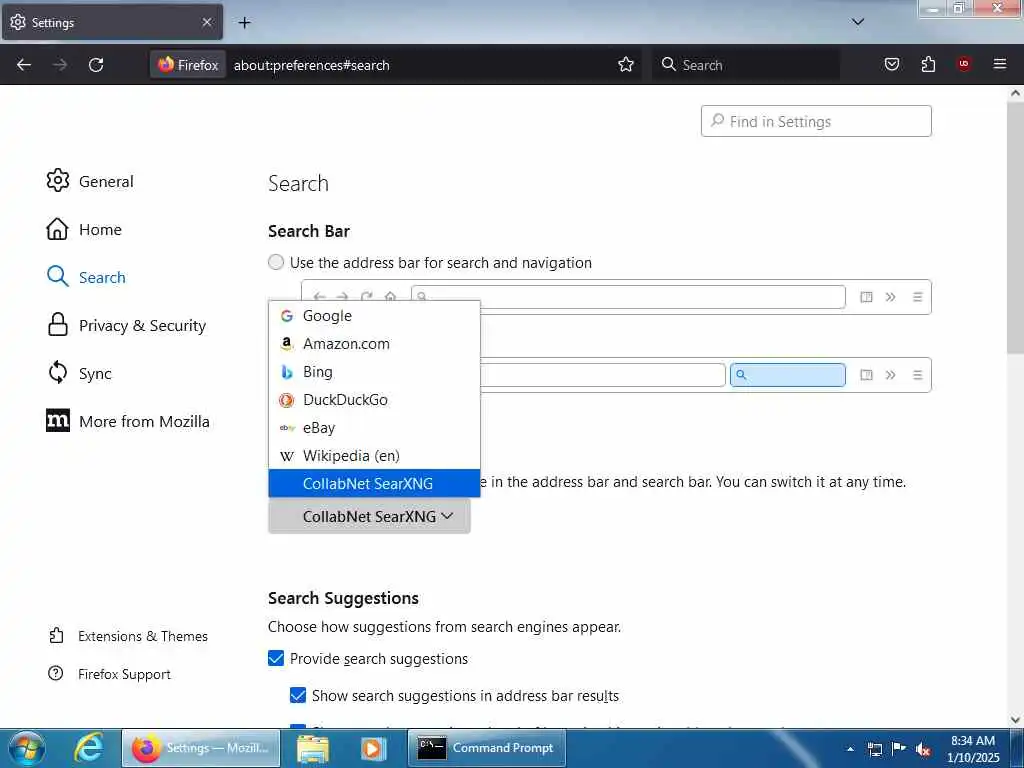List all tabs with the chevron button
Image resolution: width=1024 pixels, height=768 pixels.
pyautogui.click(x=858, y=22)
